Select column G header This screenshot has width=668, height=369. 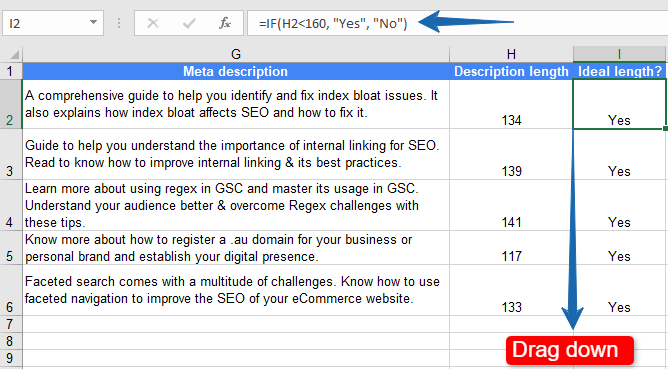pos(236,54)
